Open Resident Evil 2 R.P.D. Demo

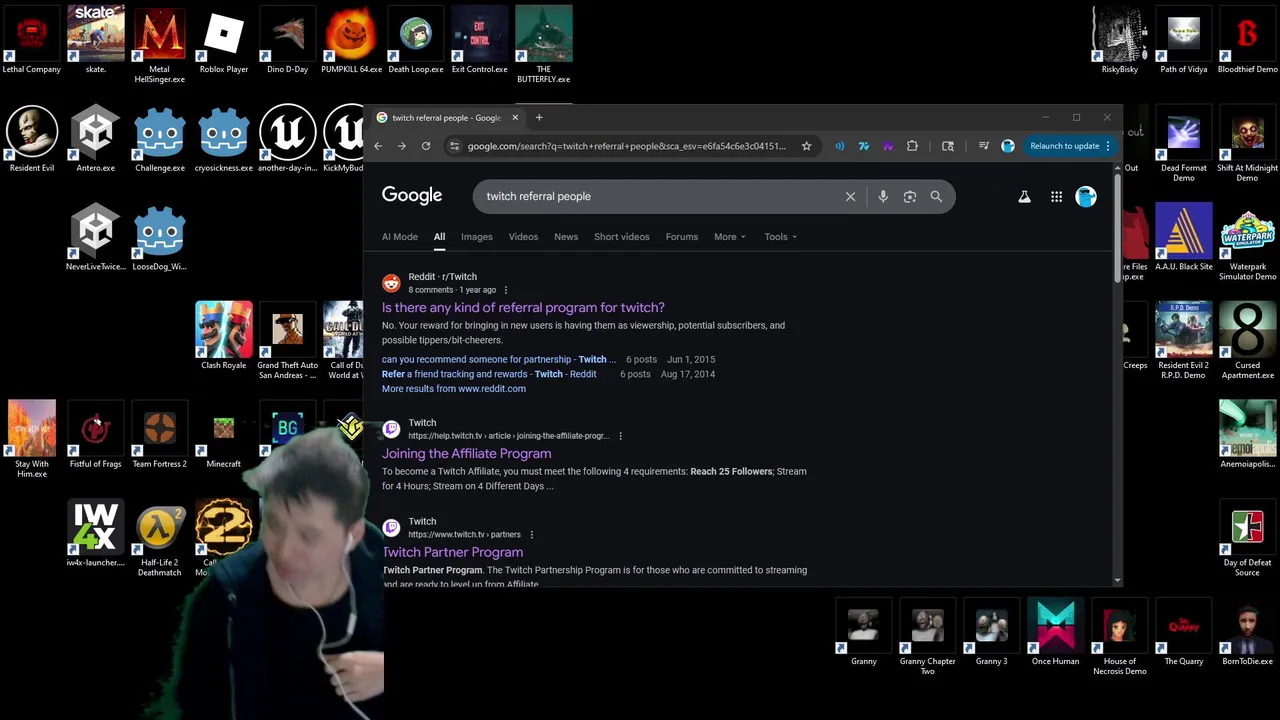pyautogui.click(x=1184, y=340)
